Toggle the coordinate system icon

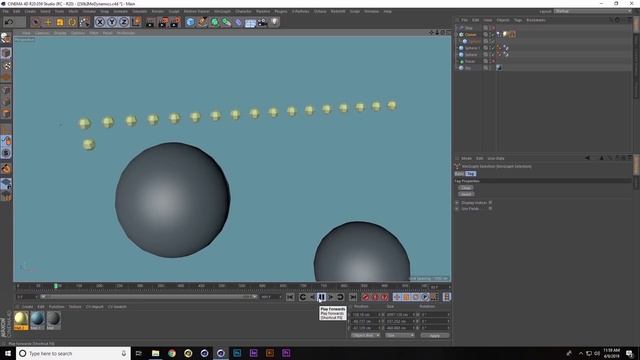(x=136, y=22)
